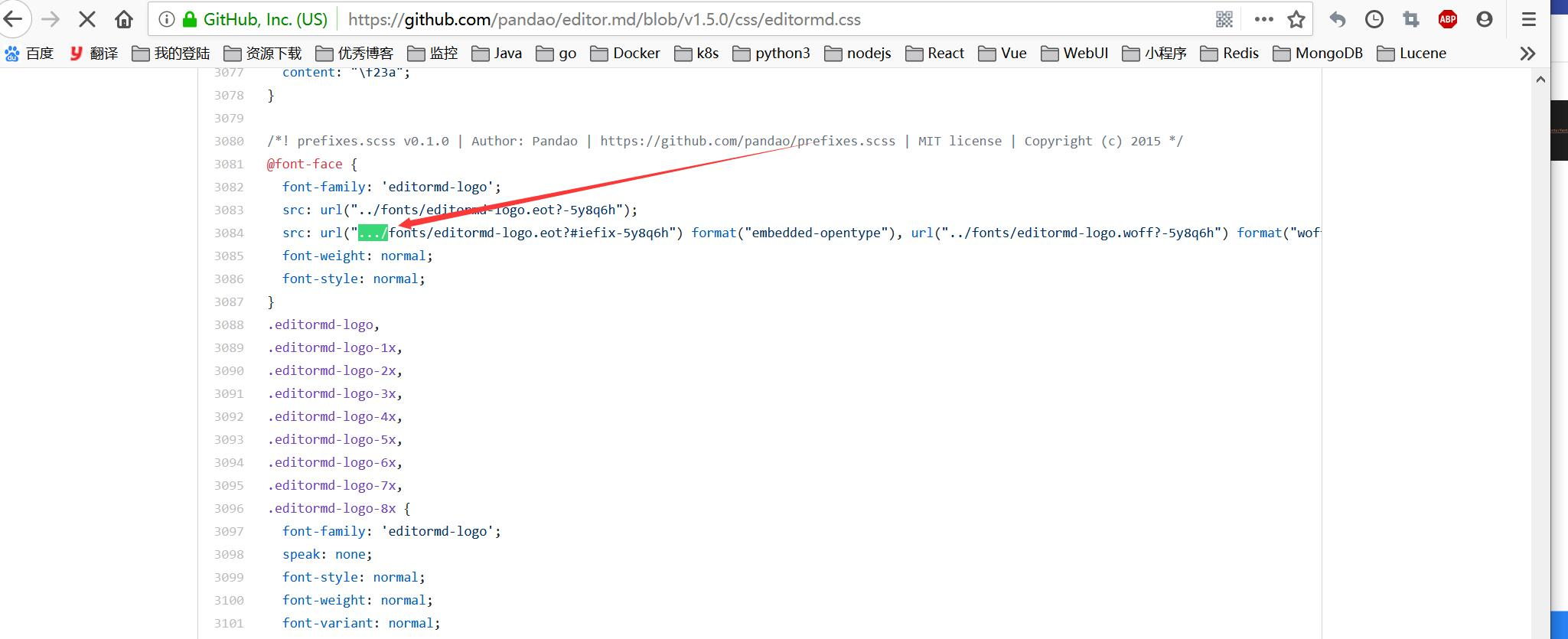Open the Java bookmark folder

(497, 54)
